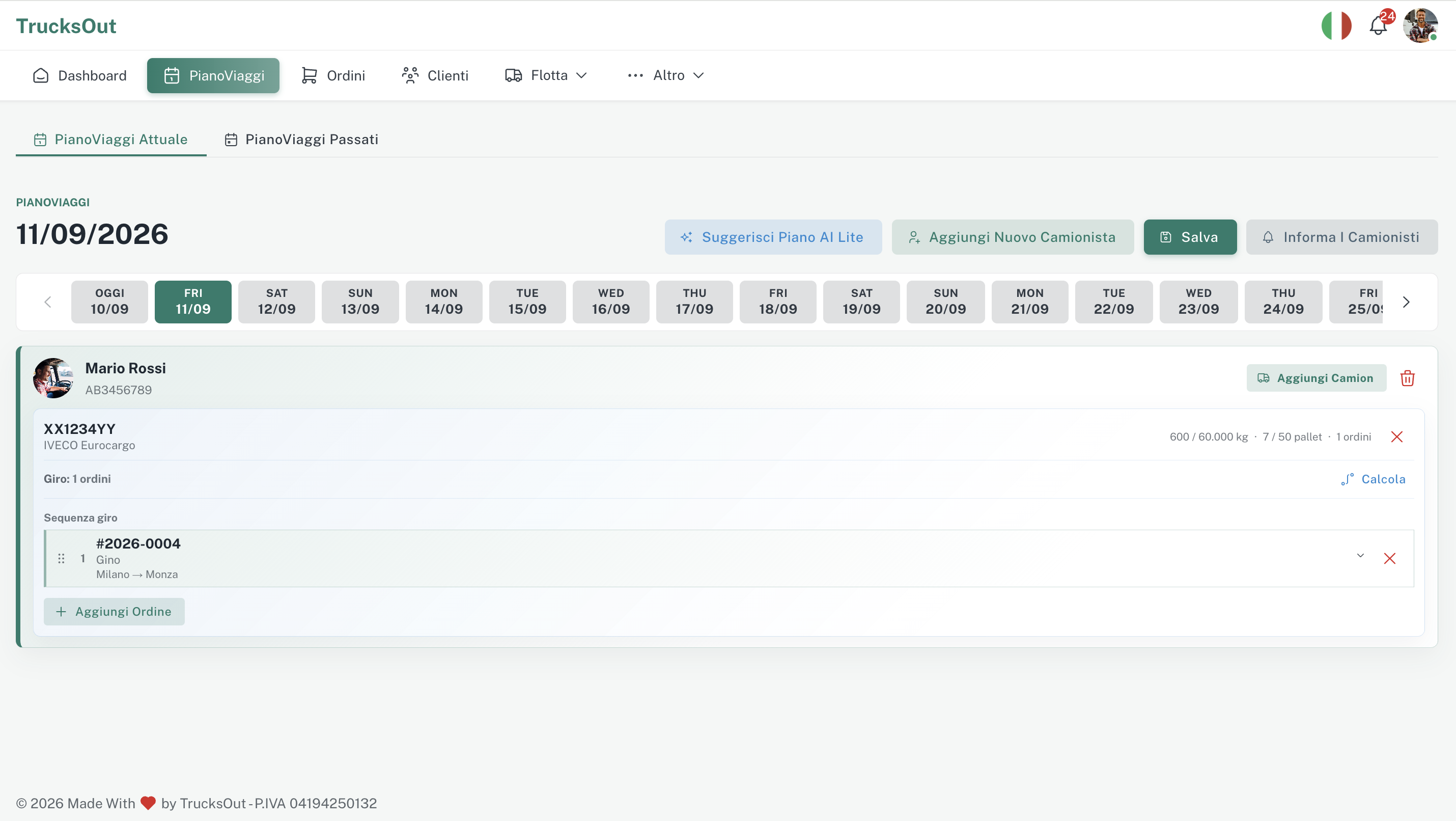Click the TrucksOut logo
This screenshot has width=1456, height=821.
(66, 26)
